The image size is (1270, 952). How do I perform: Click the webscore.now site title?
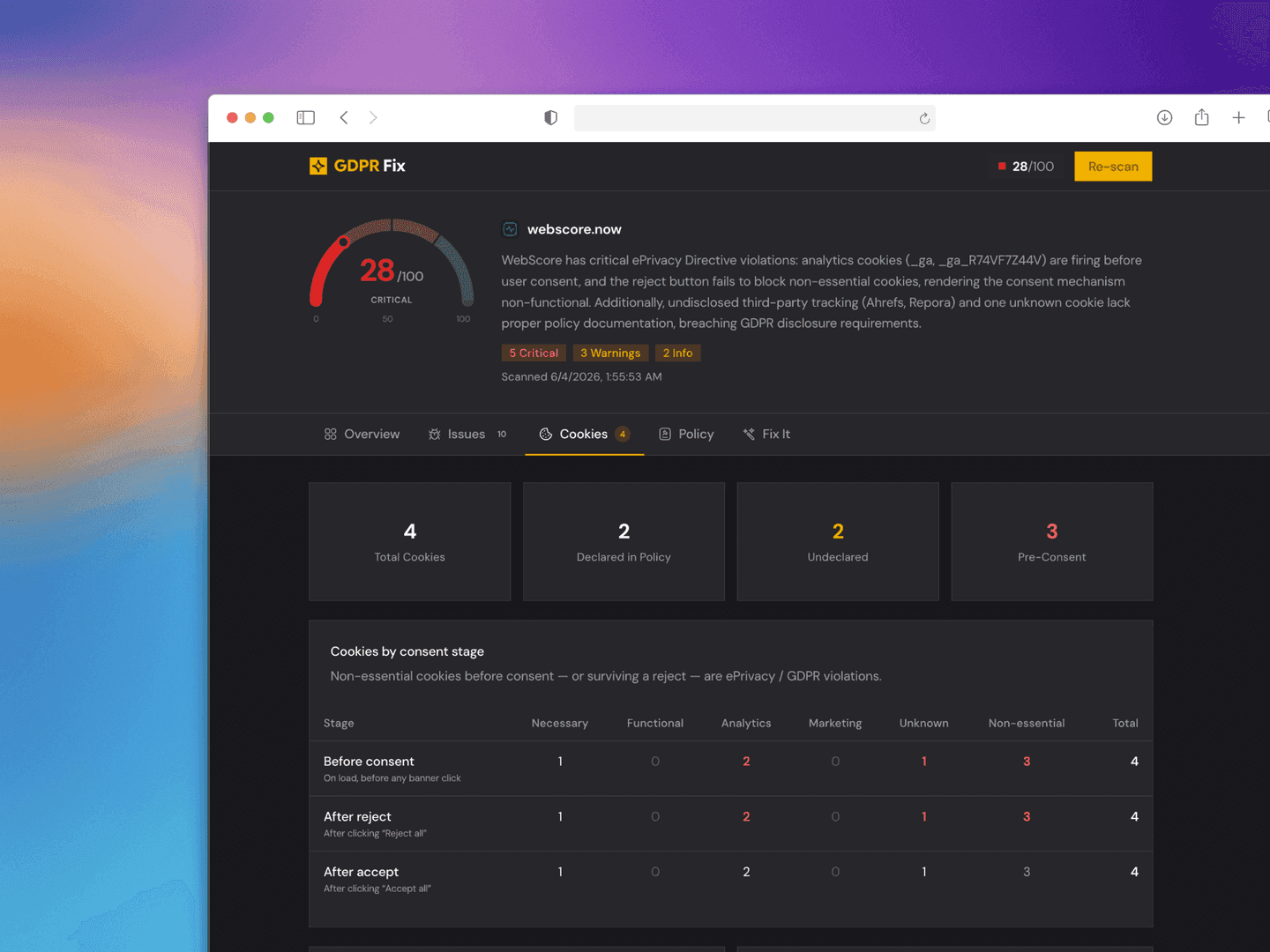coord(574,229)
